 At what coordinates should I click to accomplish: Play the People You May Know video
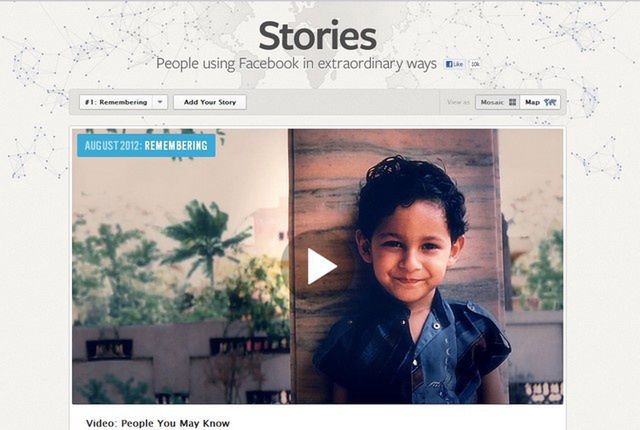[x=322, y=266]
